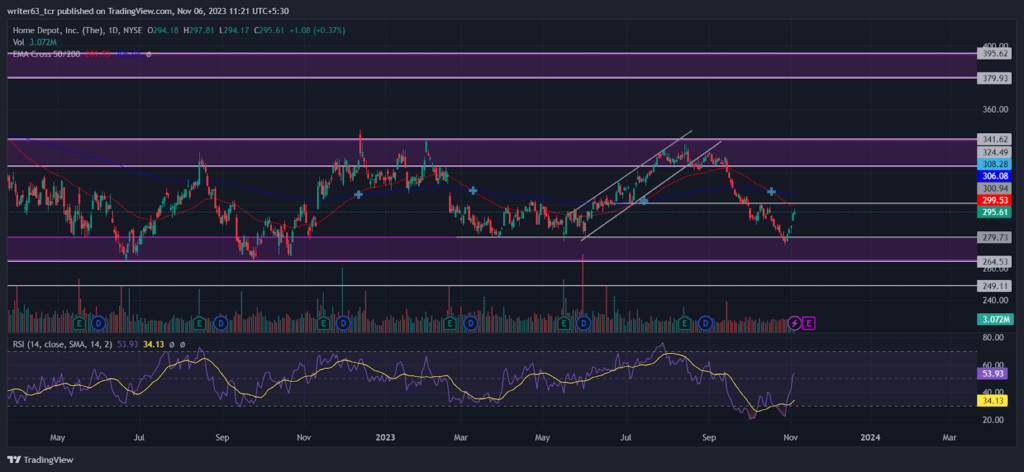
Task: Click the 324.49 price label on the scale
Action: (x=993, y=153)
